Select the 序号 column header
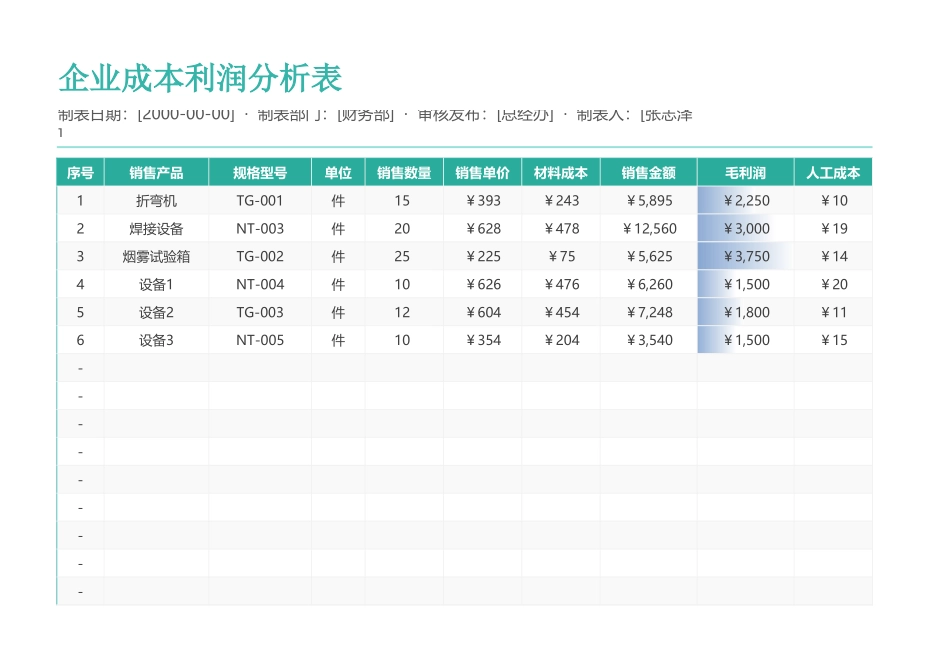 pos(80,172)
